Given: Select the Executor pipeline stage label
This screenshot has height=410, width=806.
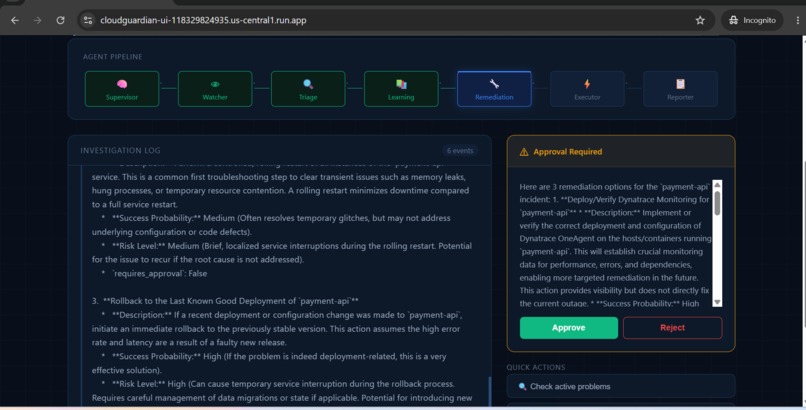Looking at the screenshot, I should [587, 97].
